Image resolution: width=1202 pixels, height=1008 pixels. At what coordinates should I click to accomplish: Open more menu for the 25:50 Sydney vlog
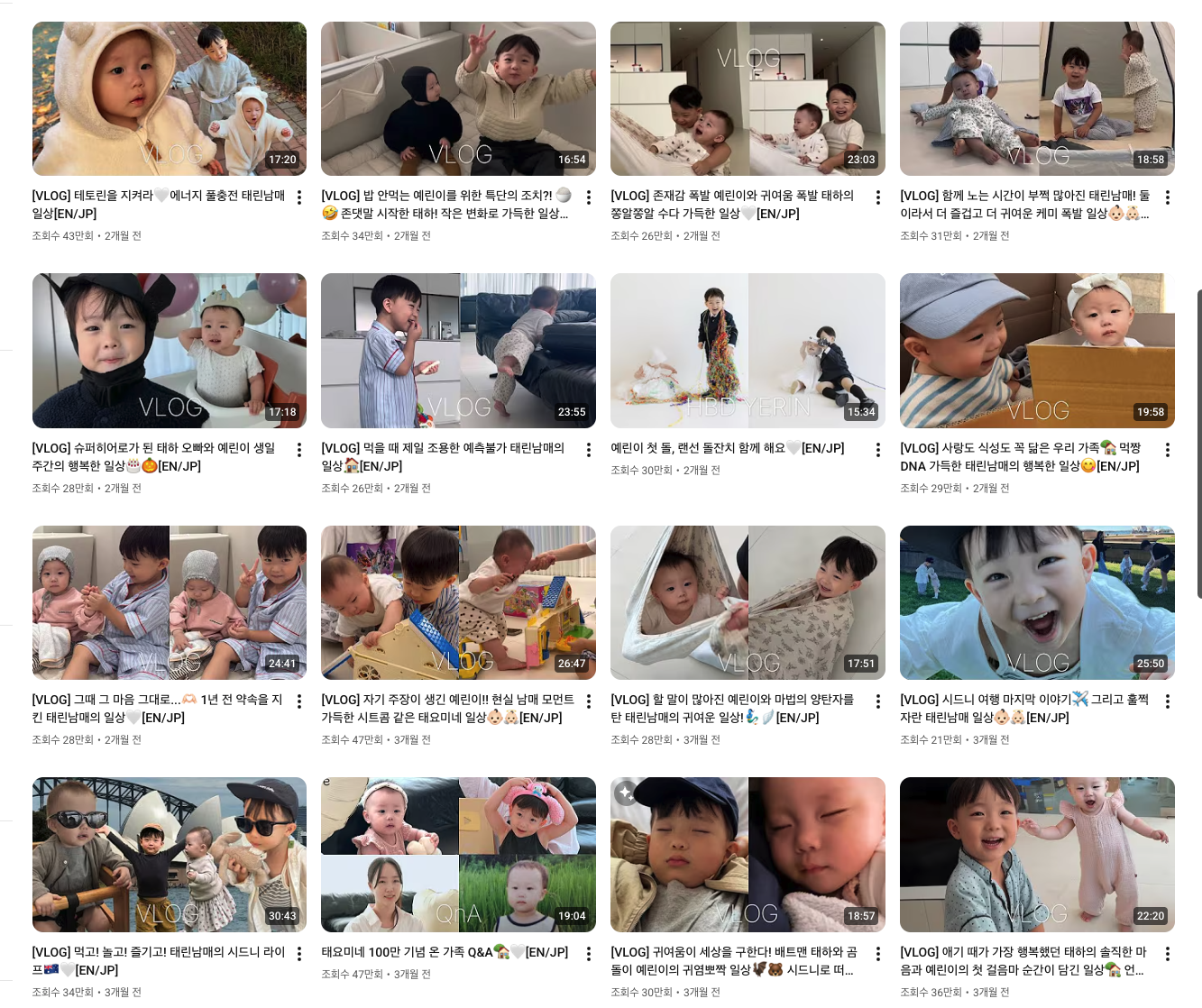coord(1168,701)
